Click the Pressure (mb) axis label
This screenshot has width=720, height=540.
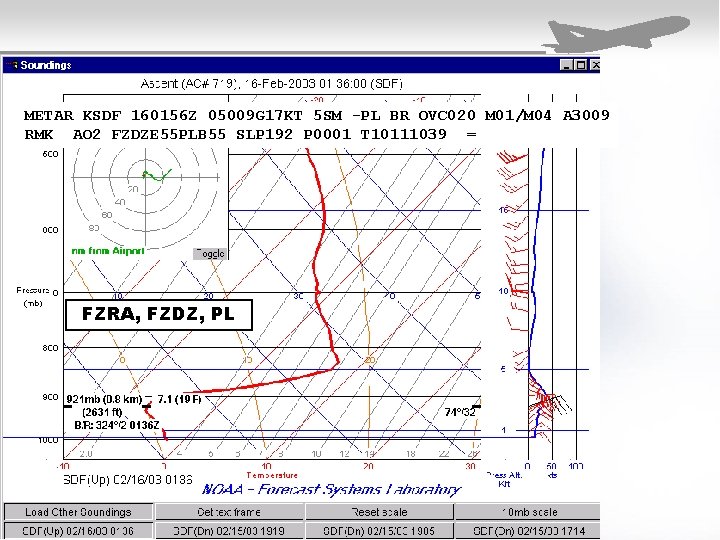[x=33, y=297]
